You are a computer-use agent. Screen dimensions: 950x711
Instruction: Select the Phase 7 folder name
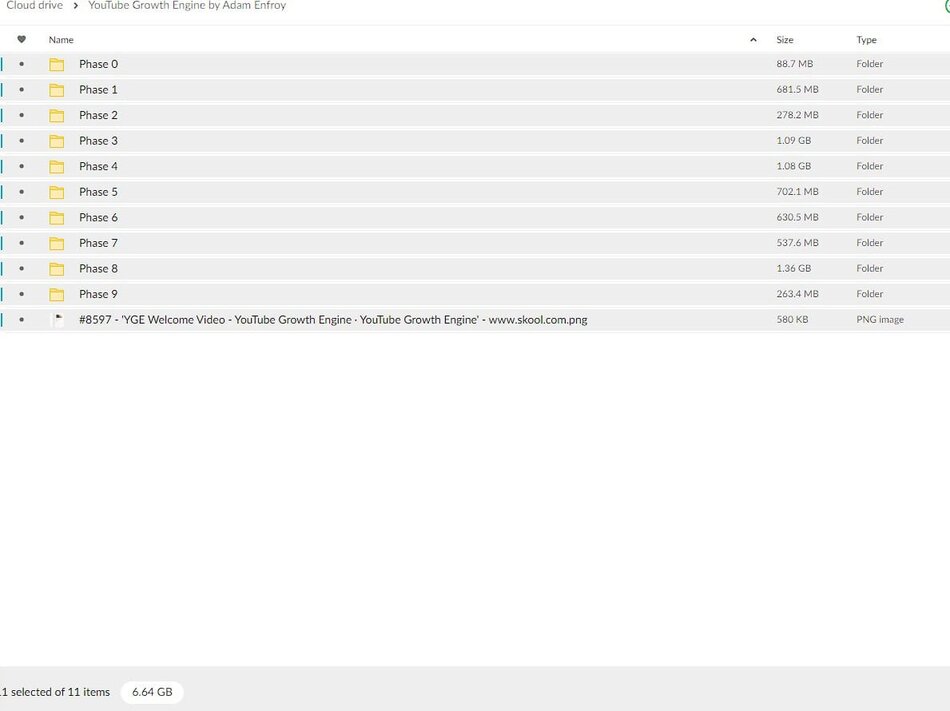pyautogui.click(x=98, y=243)
